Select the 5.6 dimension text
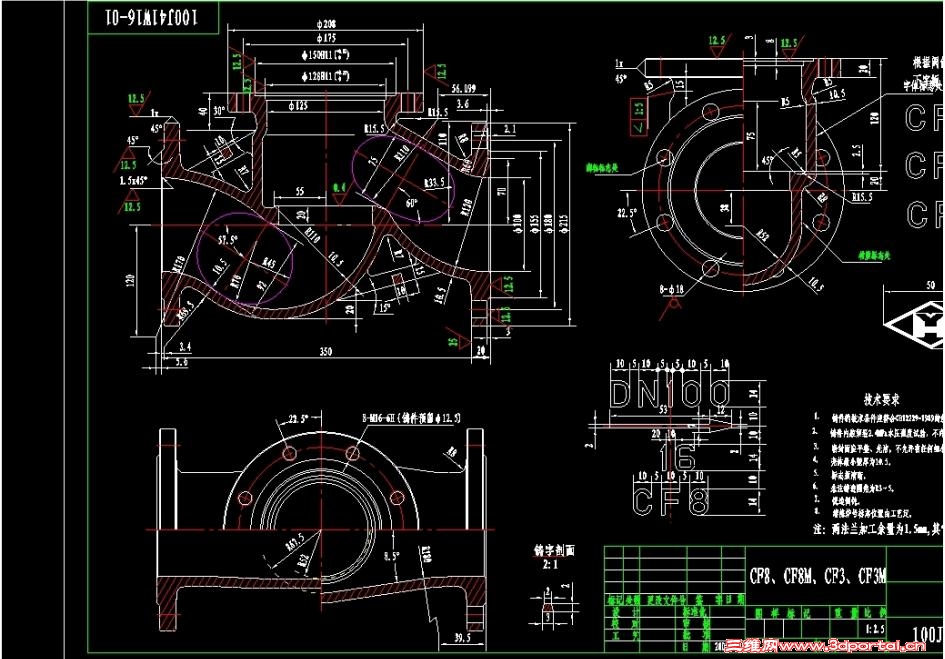Viewport: 945px width, 659px height. pos(181,362)
